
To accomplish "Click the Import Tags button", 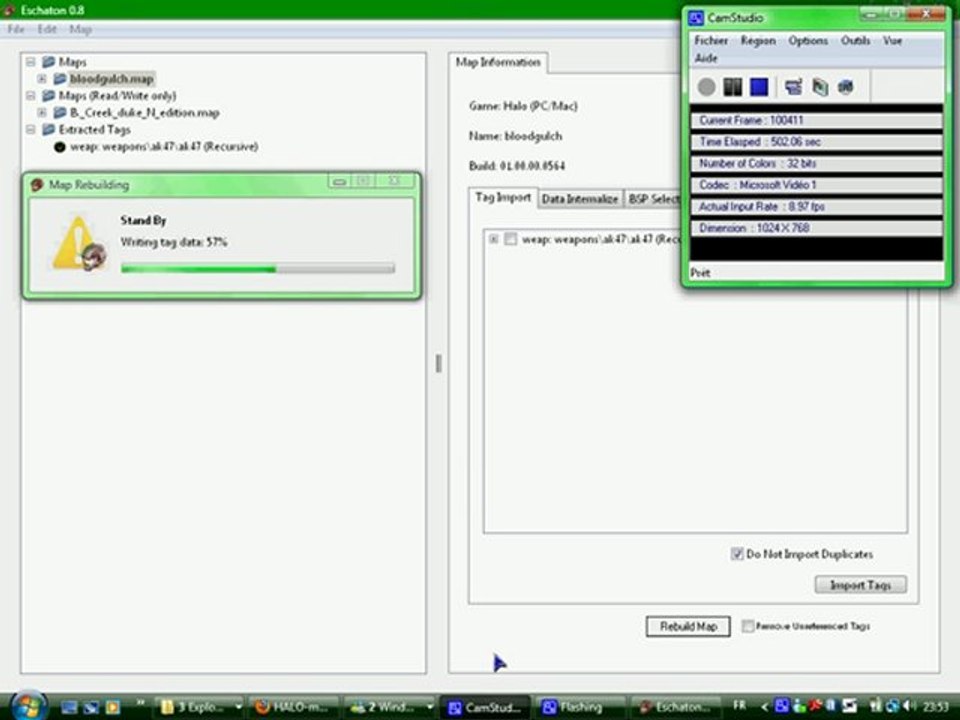I will coord(860,585).
